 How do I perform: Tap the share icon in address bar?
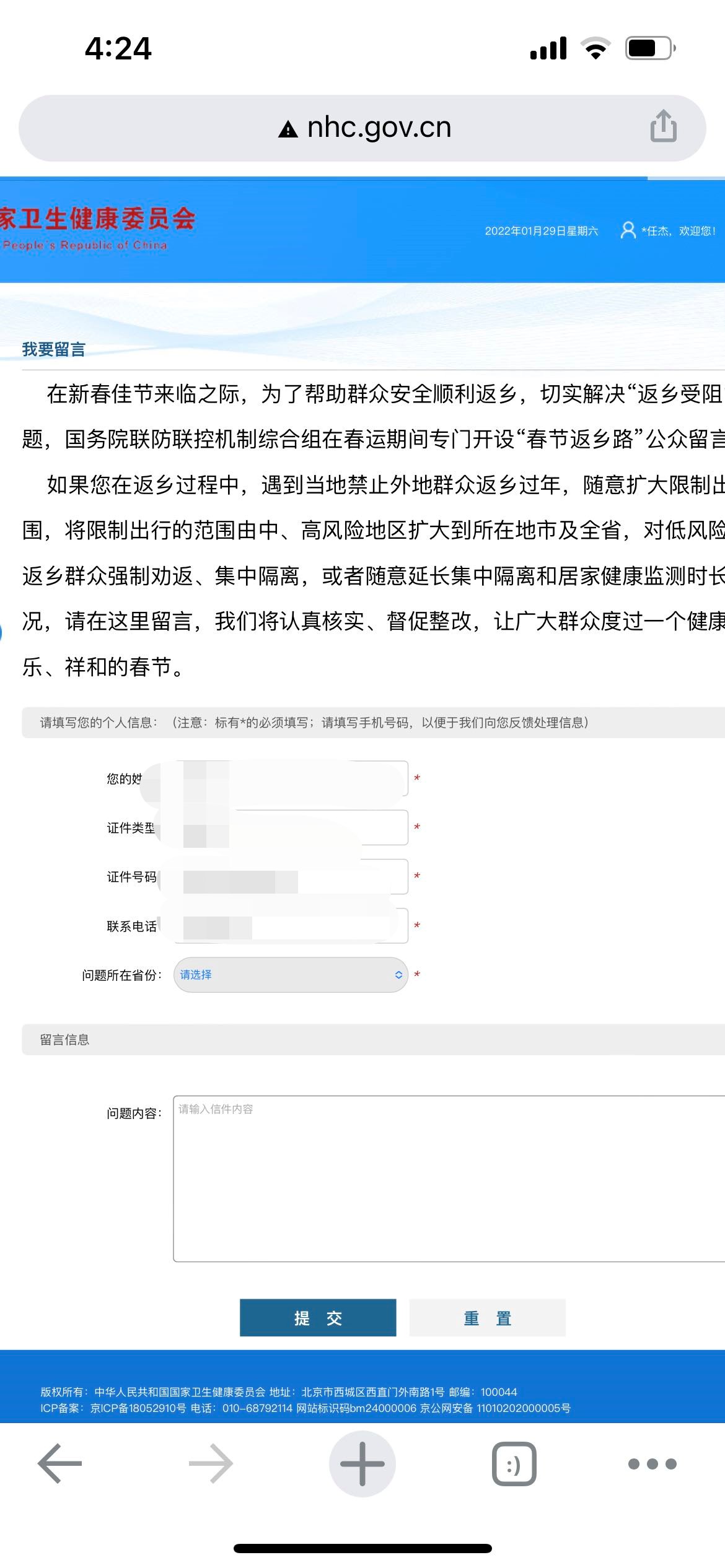pos(662,126)
